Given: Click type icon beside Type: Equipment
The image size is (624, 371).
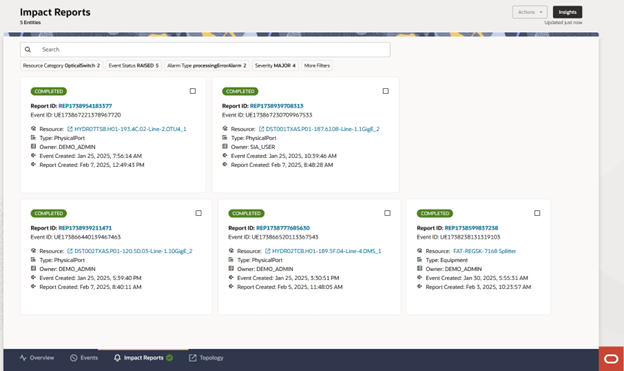Looking at the screenshot, I should click(419, 260).
